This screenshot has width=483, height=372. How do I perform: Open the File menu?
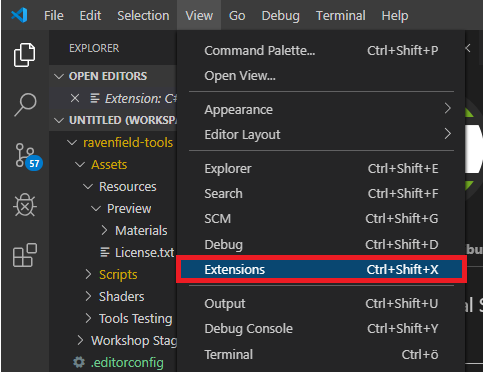tap(54, 15)
